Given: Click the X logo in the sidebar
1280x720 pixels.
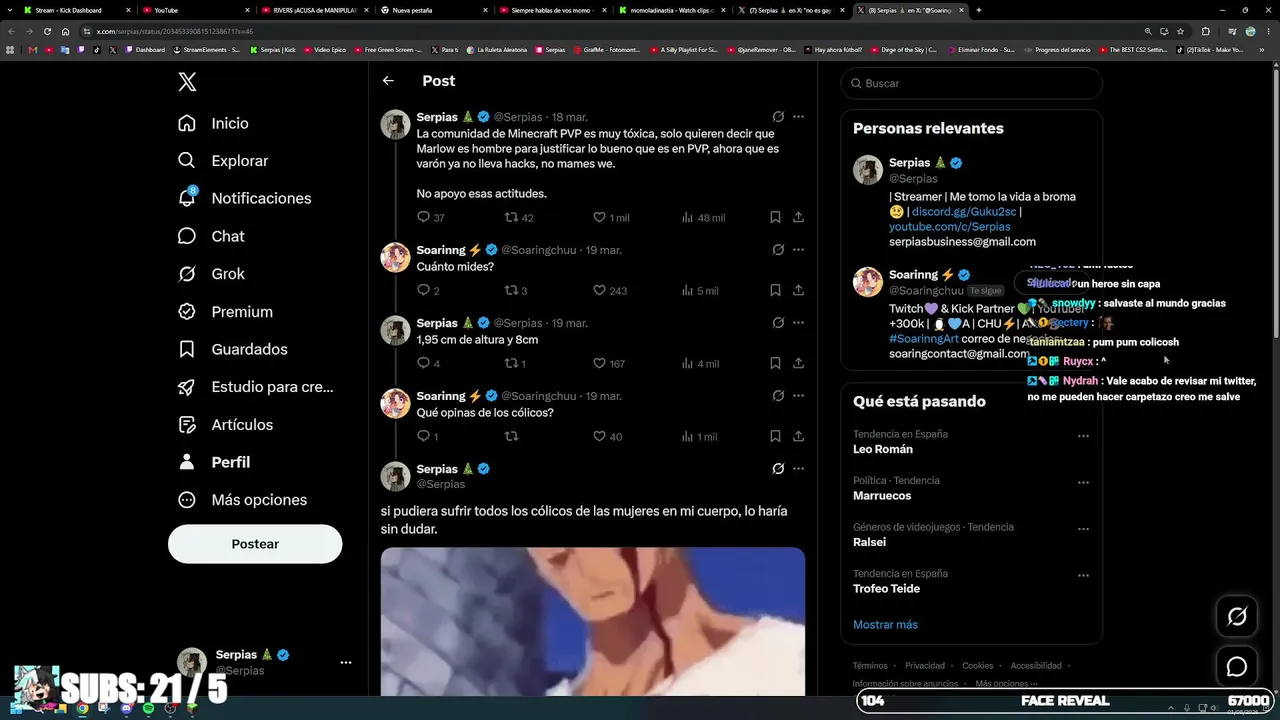Looking at the screenshot, I should pyautogui.click(x=187, y=82).
